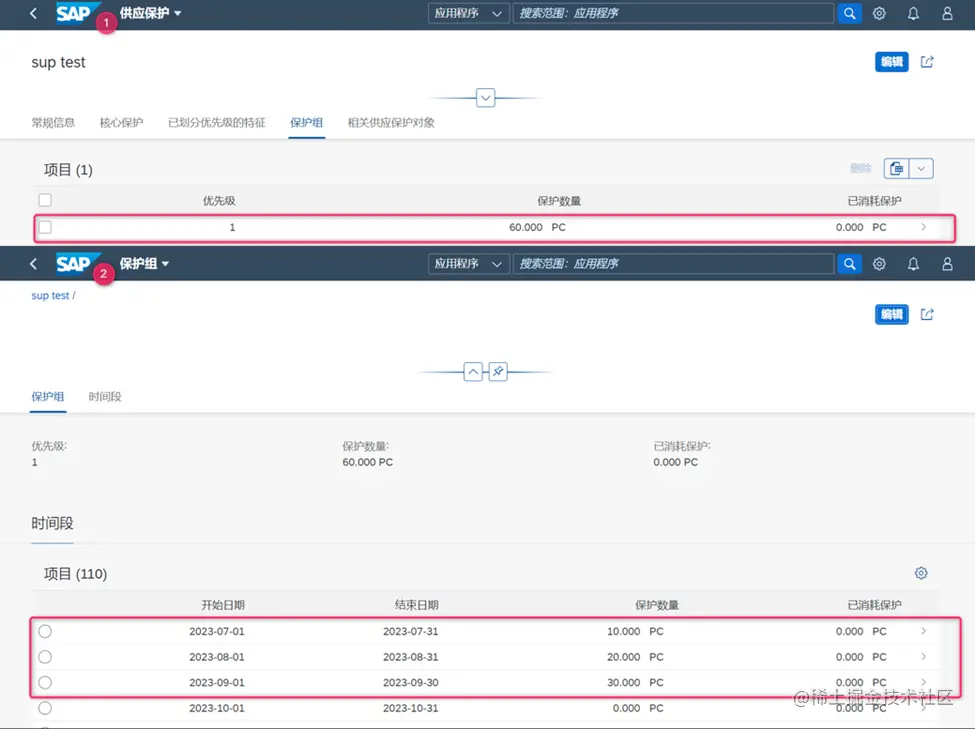Click 编辑 button in 保护组 page
The height and width of the screenshot is (729, 975).
(892, 314)
